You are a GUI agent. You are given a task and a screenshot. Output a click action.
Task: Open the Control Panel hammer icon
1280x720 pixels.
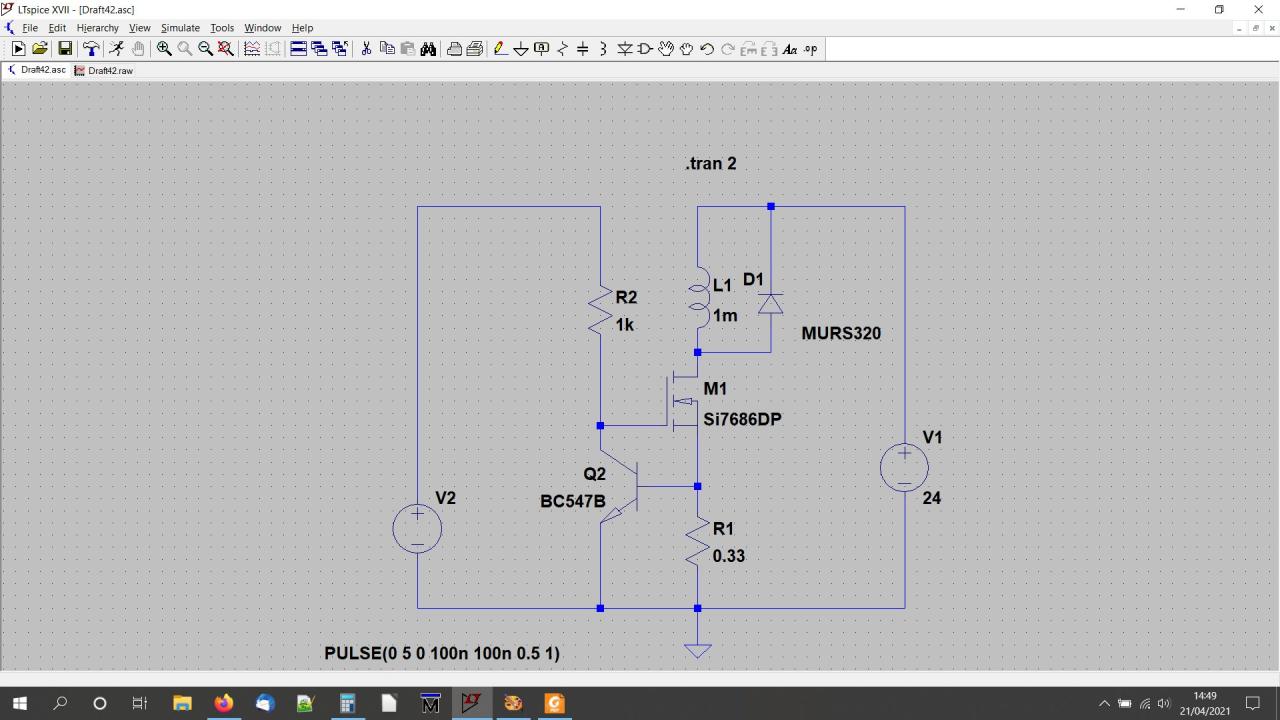(x=91, y=49)
